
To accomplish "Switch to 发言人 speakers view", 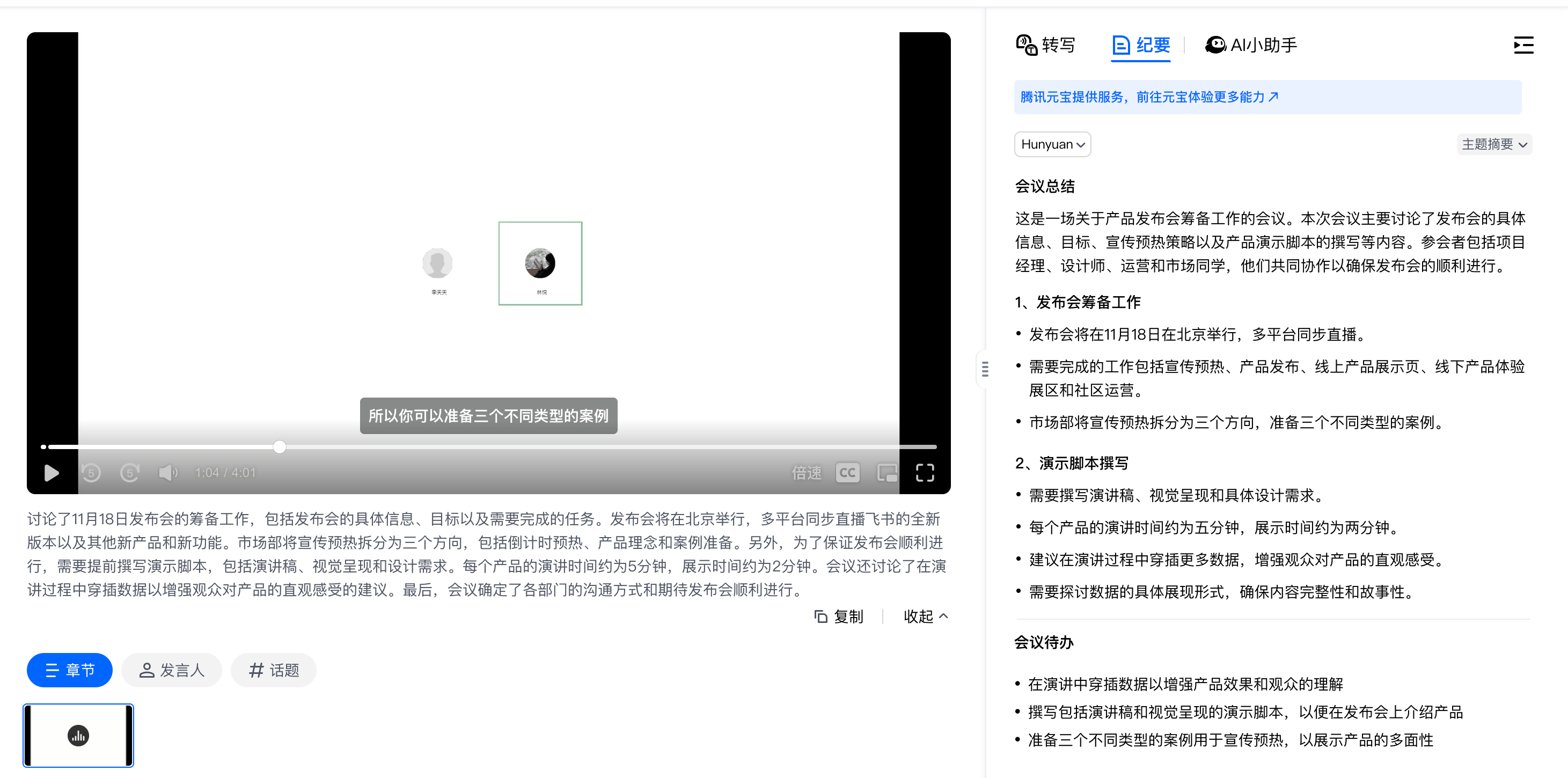I will click(x=172, y=670).
